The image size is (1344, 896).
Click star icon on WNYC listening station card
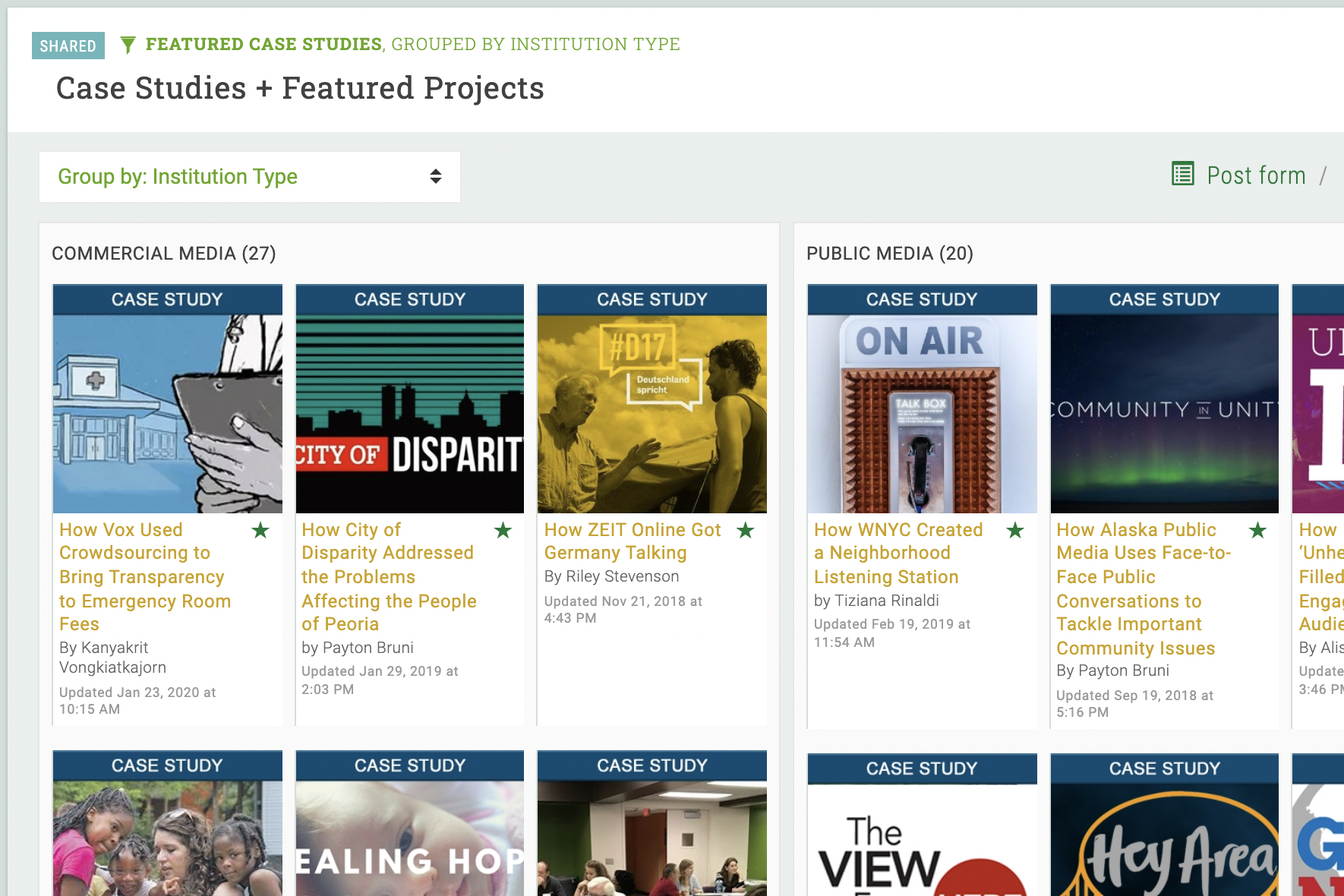[1014, 530]
